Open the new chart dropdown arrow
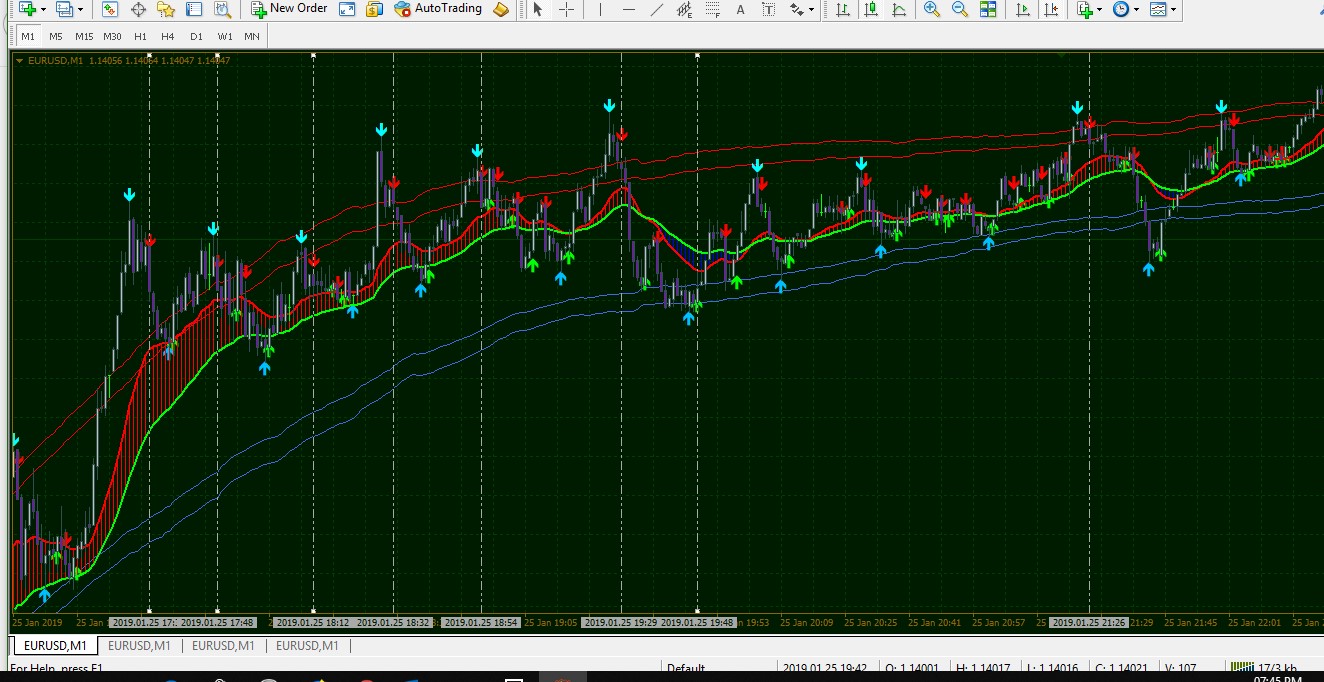Image resolution: width=1324 pixels, height=682 pixels. pyautogui.click(x=43, y=9)
